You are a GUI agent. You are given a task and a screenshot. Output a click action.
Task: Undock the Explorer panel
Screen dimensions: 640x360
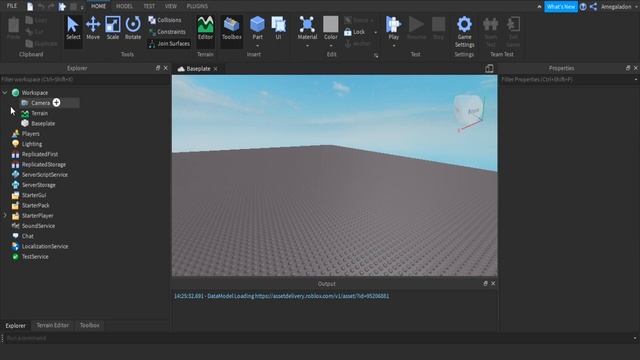(158, 68)
